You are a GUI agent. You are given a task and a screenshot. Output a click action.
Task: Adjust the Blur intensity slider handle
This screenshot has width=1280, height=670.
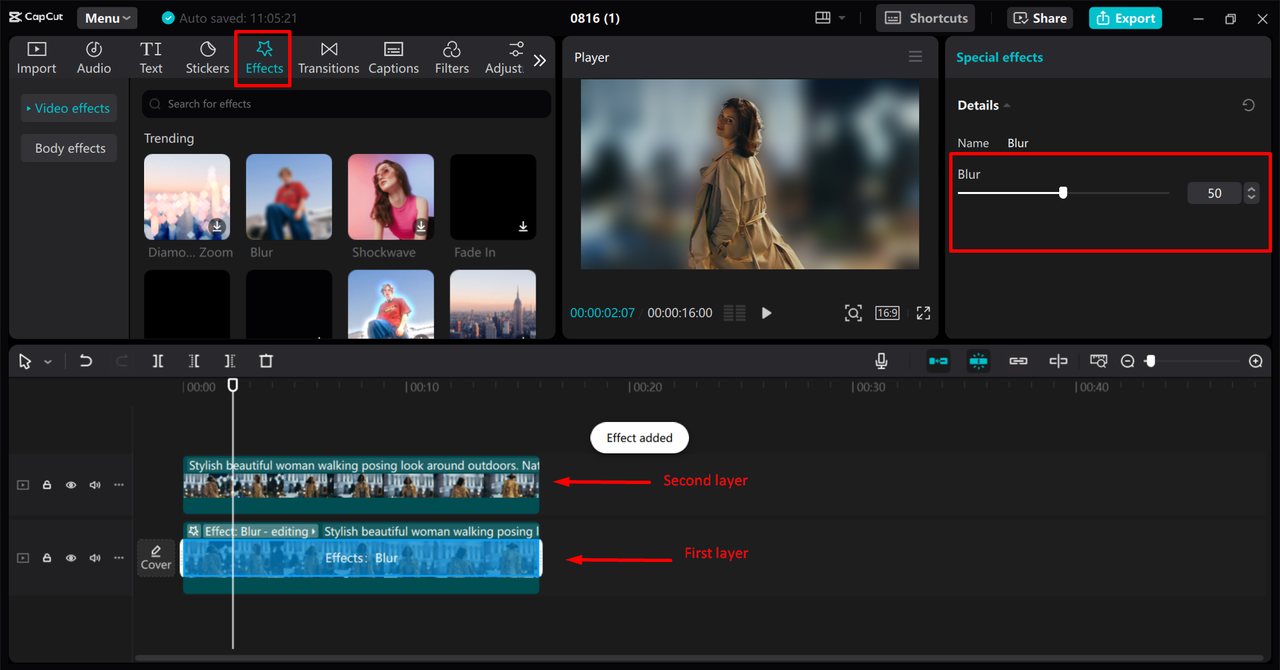pyautogui.click(x=1063, y=193)
